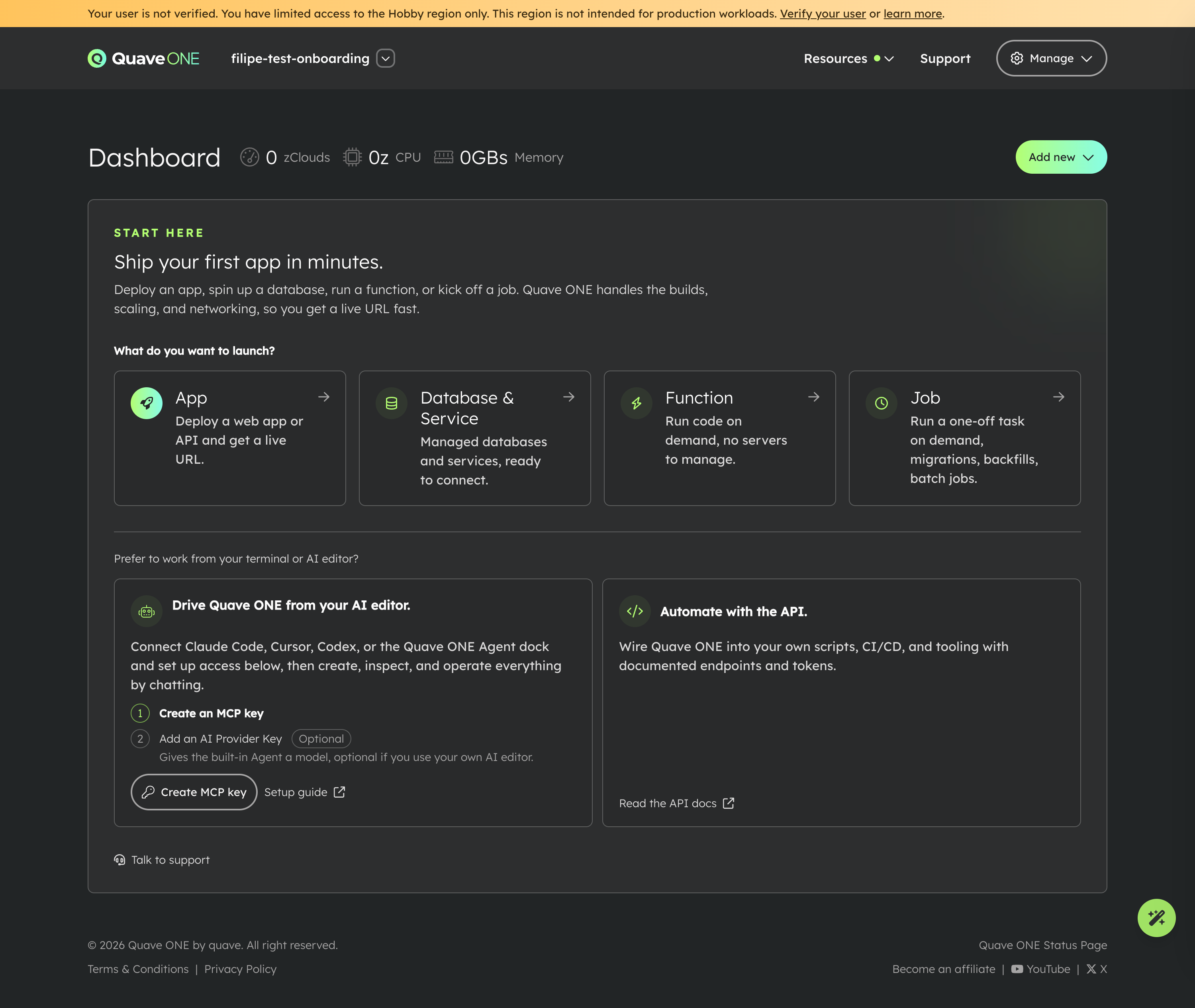The width and height of the screenshot is (1195, 1008).
Task: Click the Database & Service stack icon
Action: (x=391, y=404)
